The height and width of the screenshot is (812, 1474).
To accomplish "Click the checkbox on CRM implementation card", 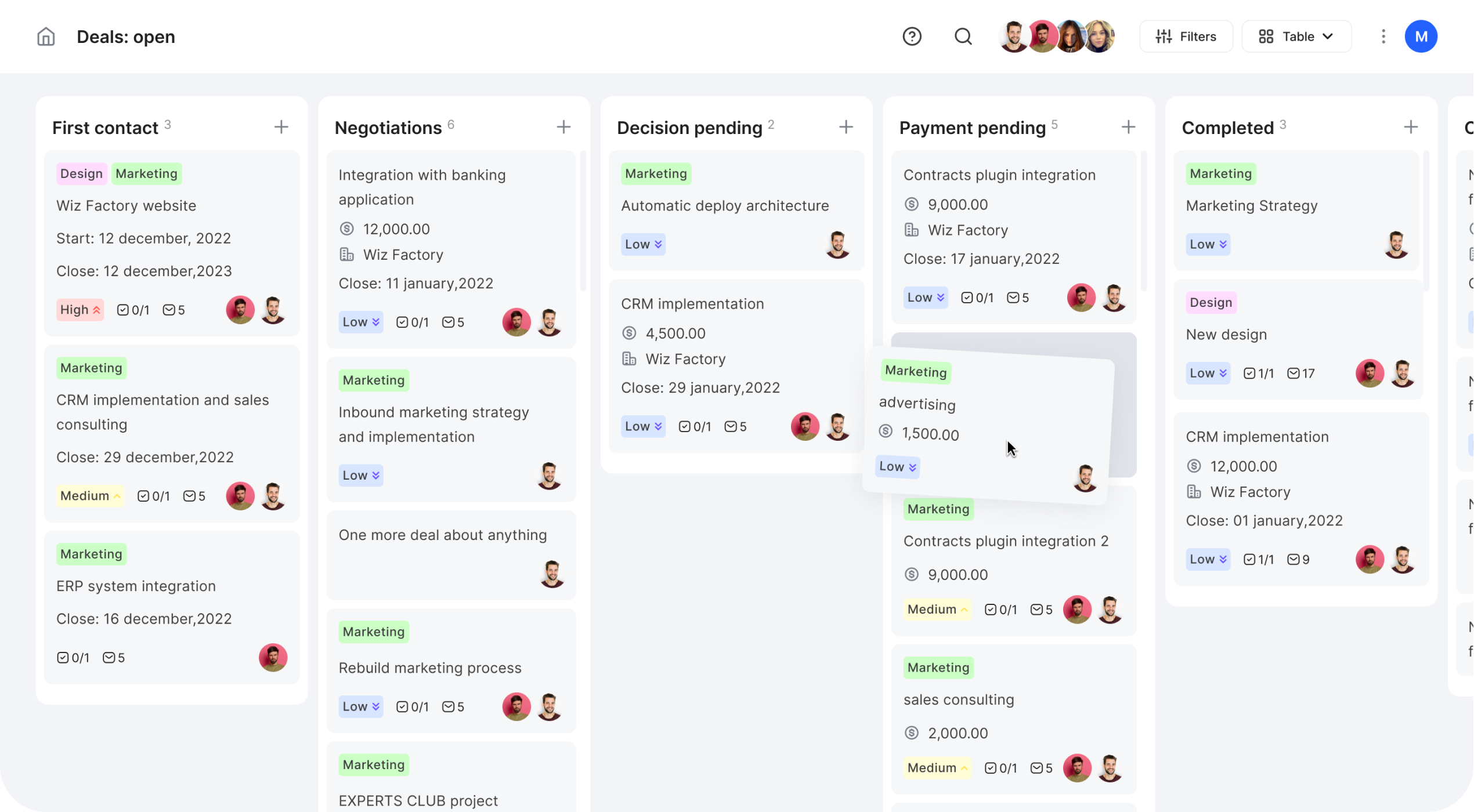I will click(x=685, y=426).
